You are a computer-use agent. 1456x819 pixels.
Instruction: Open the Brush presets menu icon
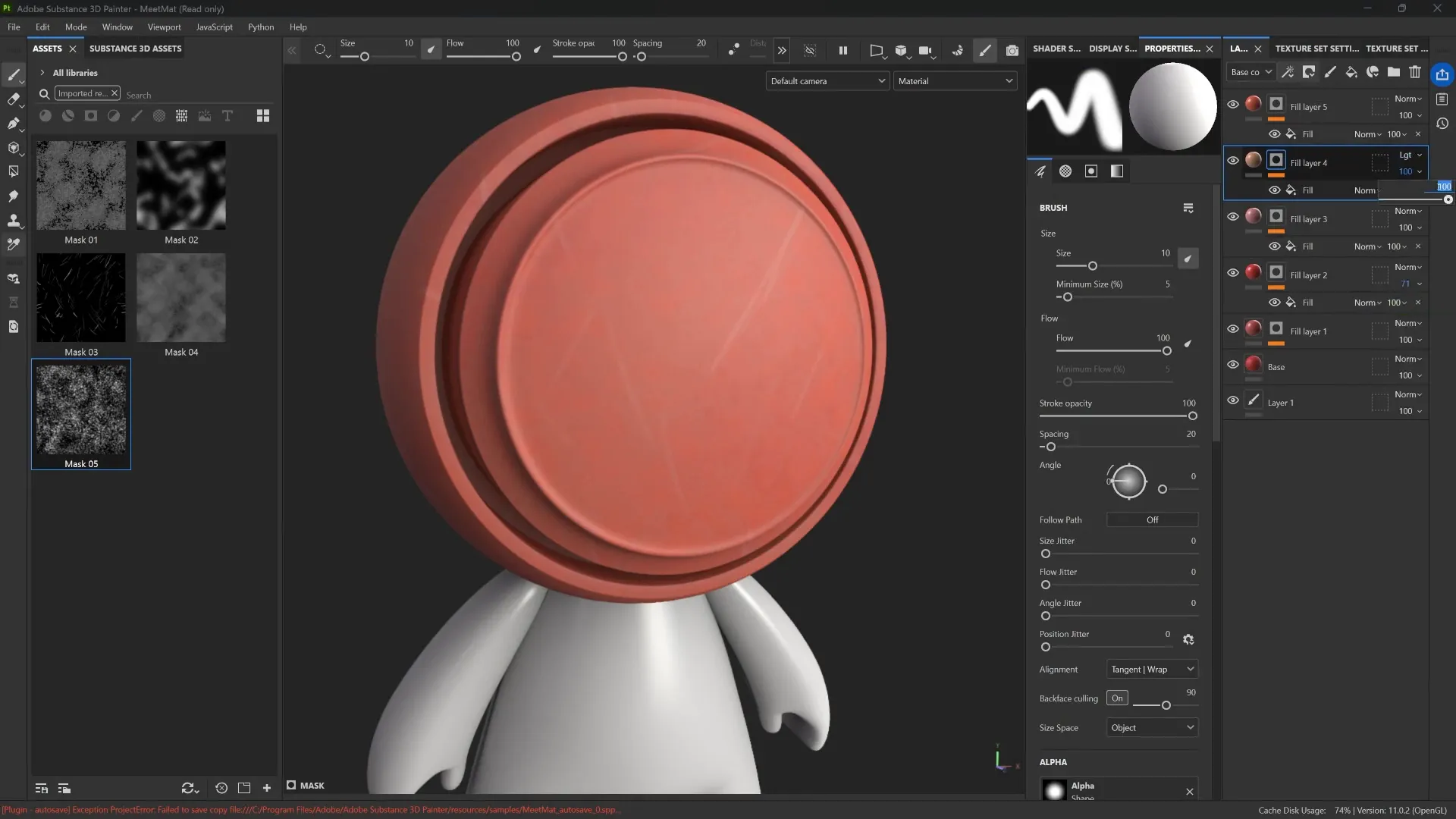[1188, 208]
